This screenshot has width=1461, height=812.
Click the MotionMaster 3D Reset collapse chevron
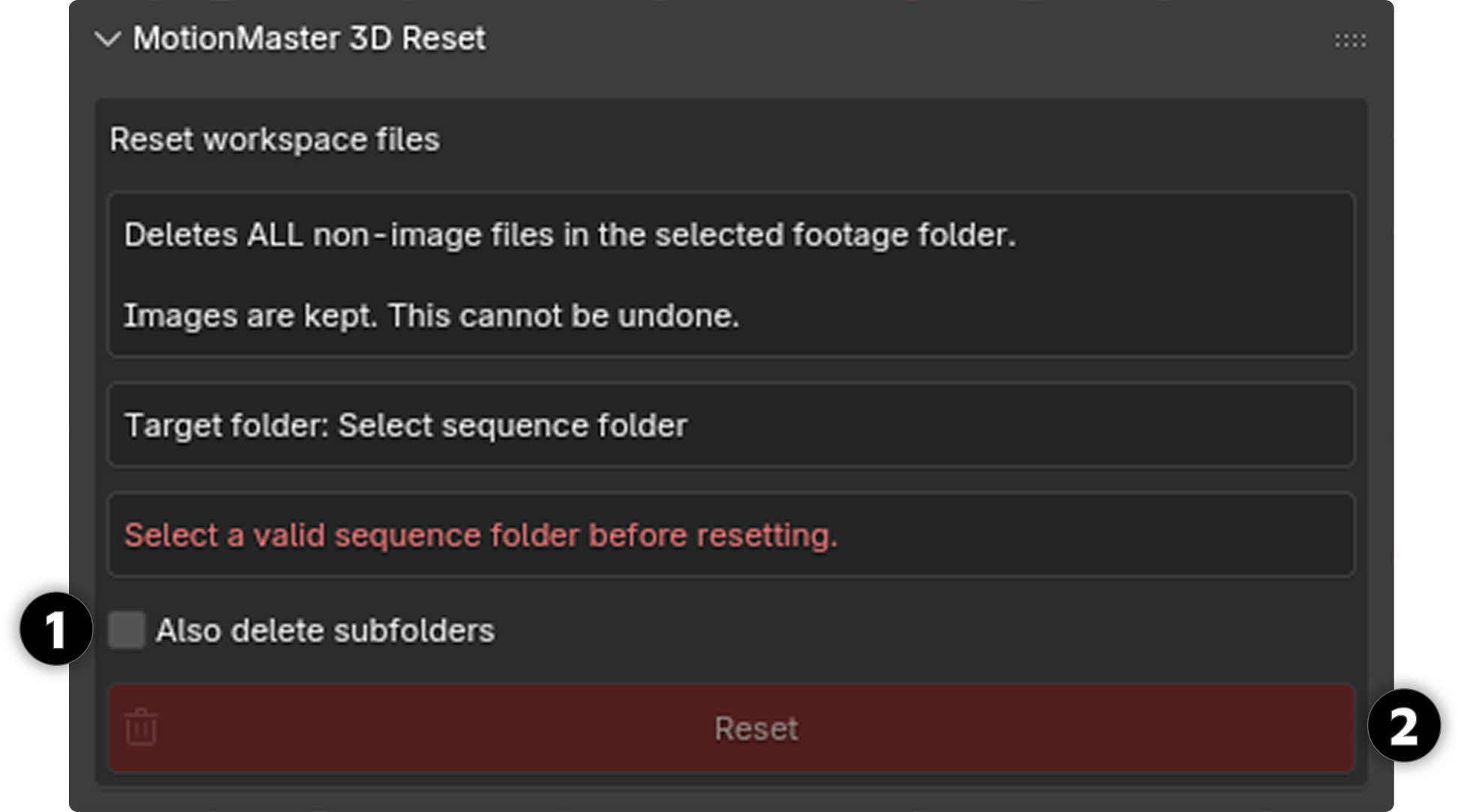[x=109, y=38]
